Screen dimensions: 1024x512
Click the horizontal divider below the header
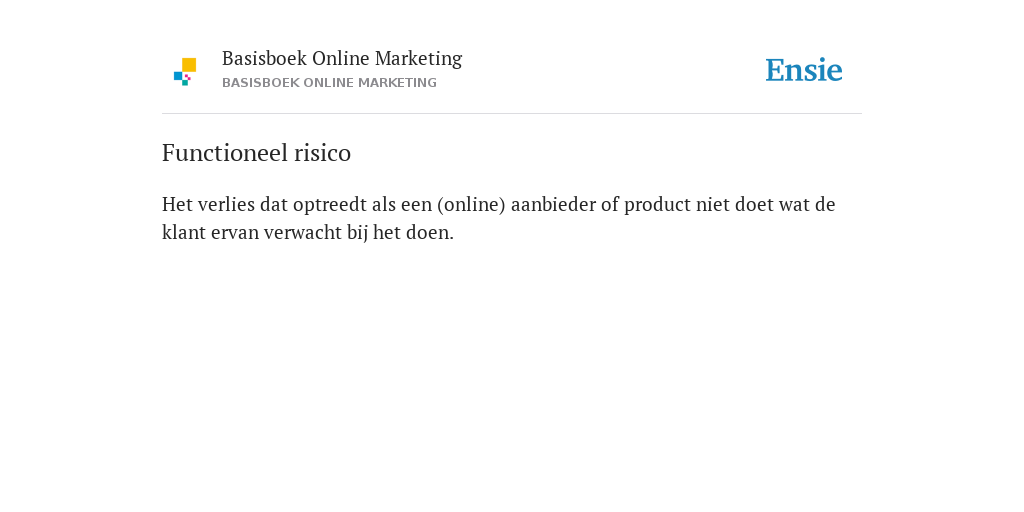(512, 114)
